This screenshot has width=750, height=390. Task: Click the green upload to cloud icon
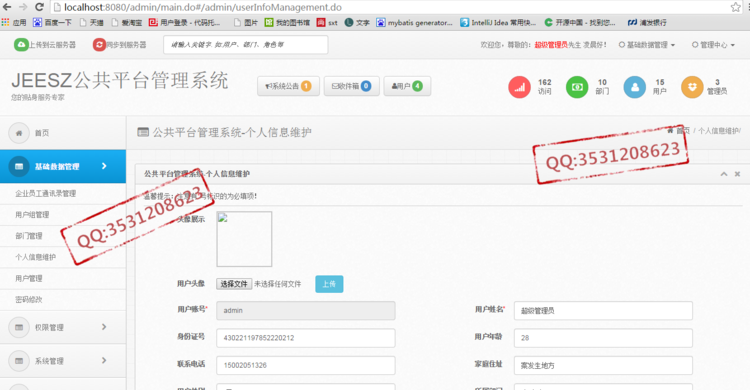point(21,45)
